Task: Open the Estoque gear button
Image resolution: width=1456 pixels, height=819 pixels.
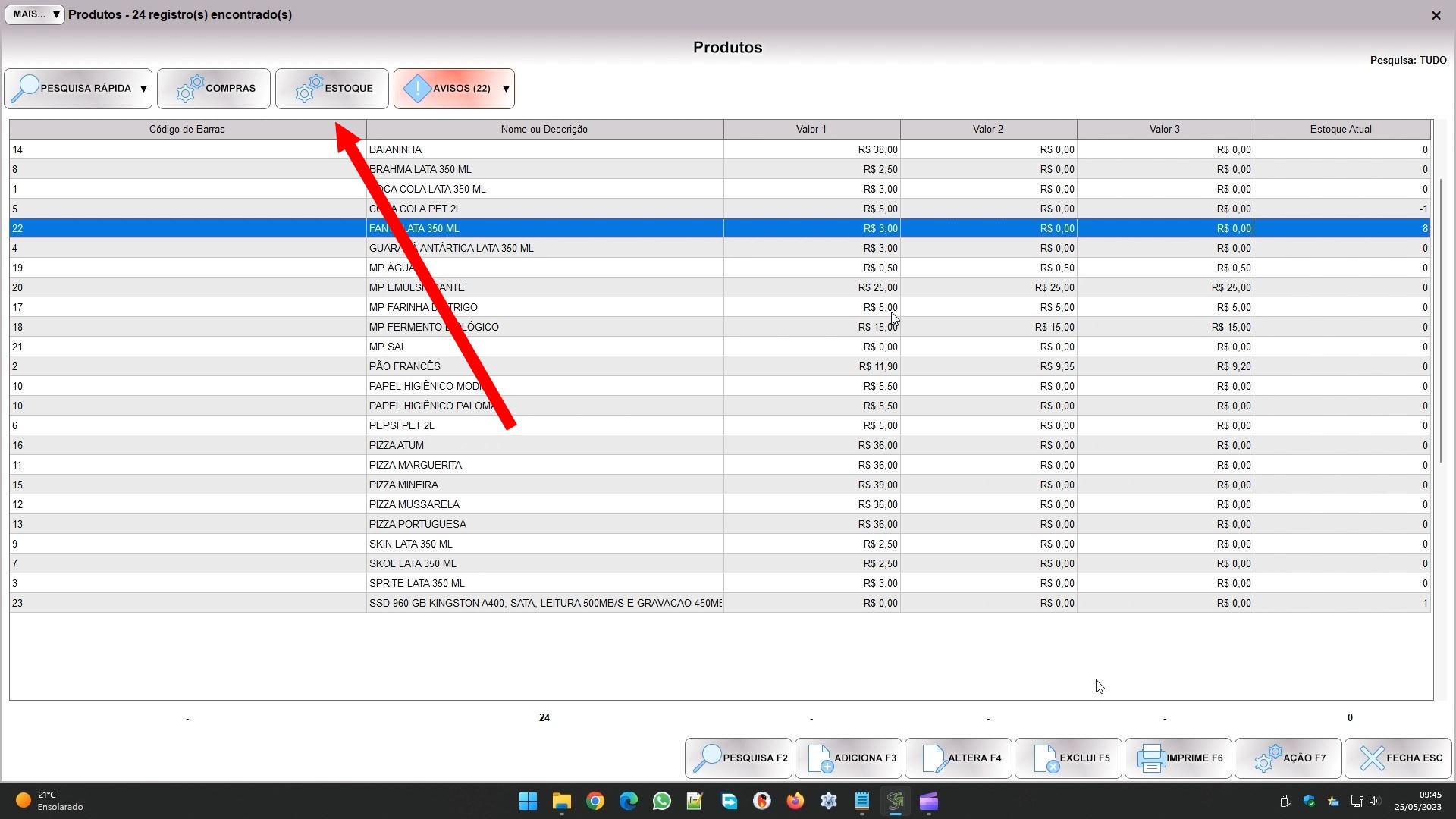Action: 332,89
